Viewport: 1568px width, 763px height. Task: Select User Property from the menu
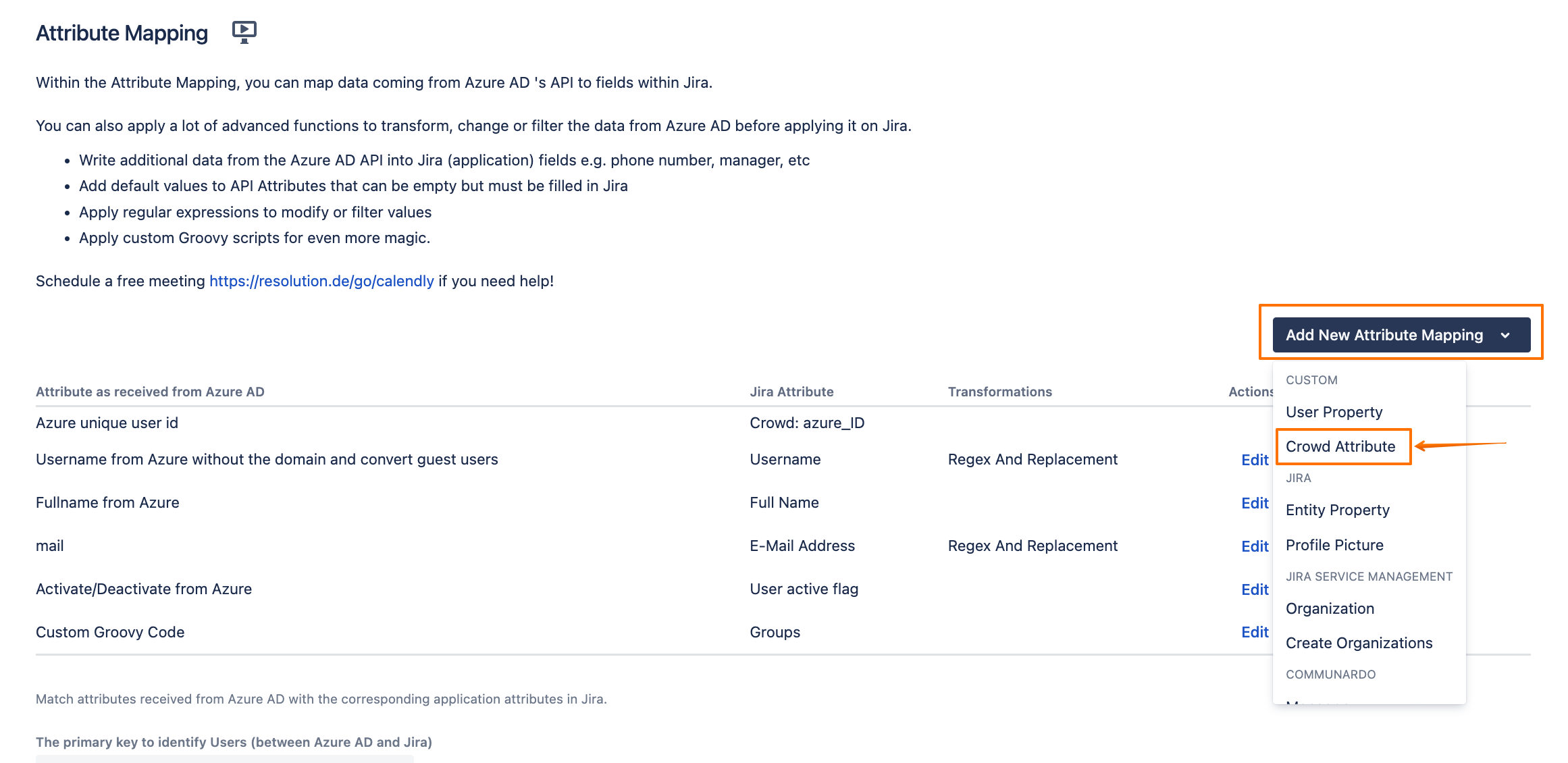(x=1334, y=412)
